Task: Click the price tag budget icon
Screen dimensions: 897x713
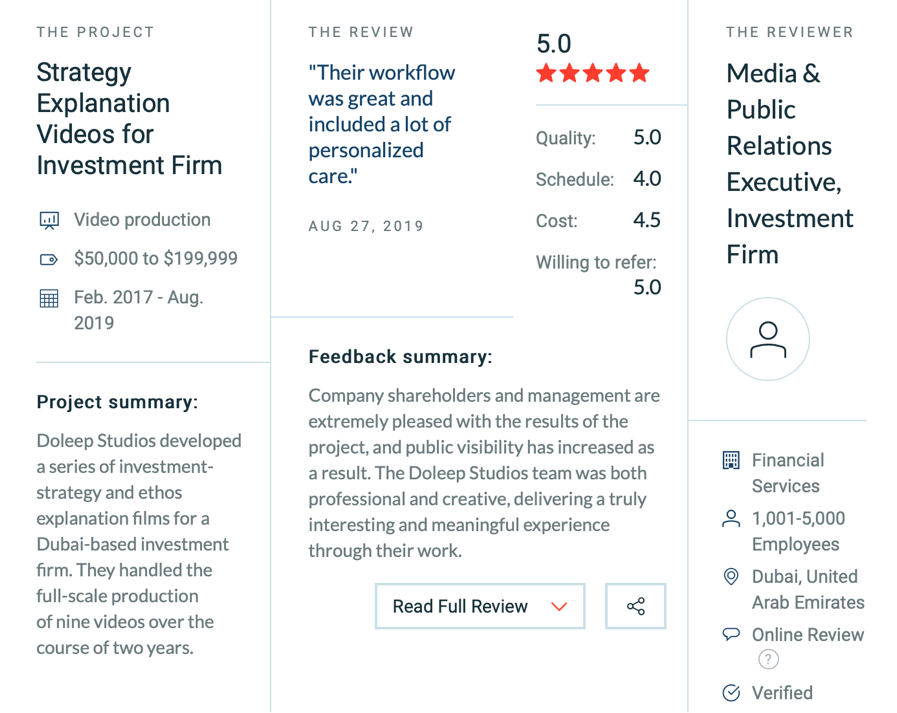Action: click(49, 260)
